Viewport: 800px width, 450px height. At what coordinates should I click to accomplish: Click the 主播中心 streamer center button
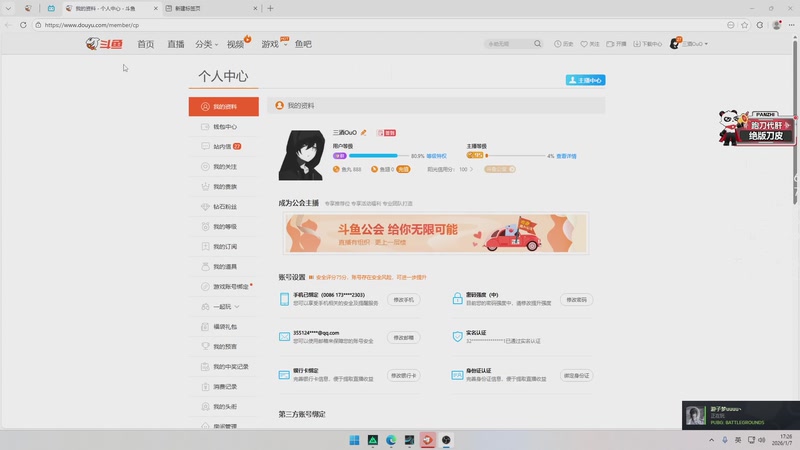click(585, 80)
